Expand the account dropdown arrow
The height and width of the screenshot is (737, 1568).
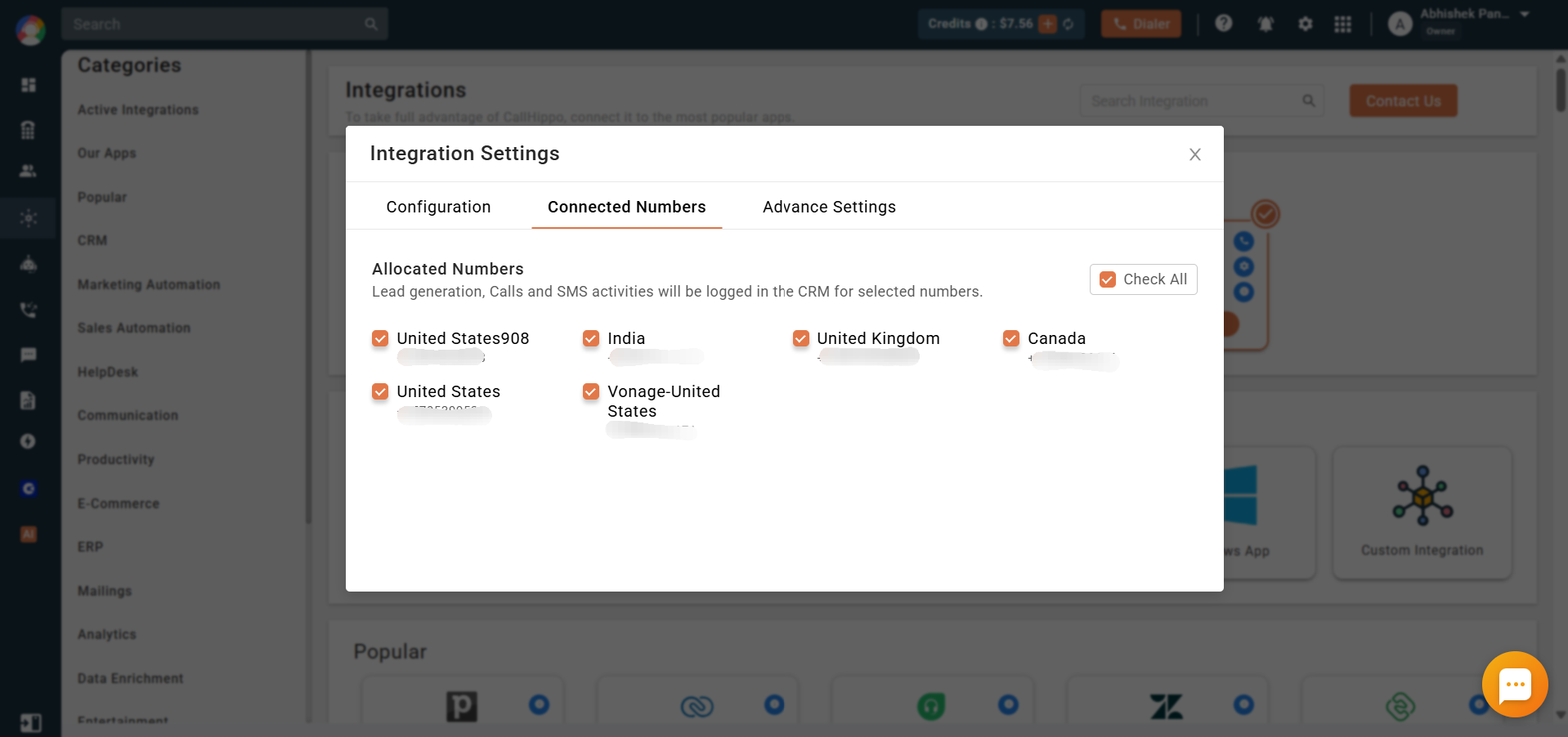point(1525,15)
